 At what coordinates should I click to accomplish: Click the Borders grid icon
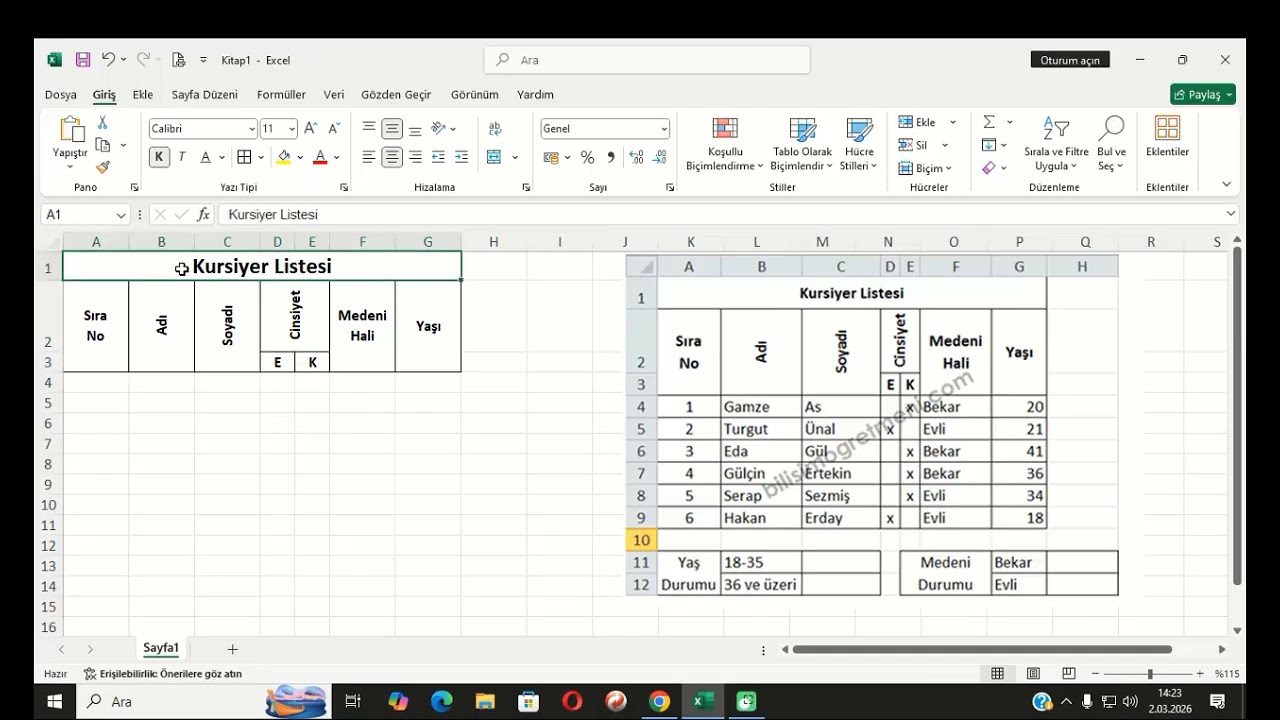(x=244, y=157)
